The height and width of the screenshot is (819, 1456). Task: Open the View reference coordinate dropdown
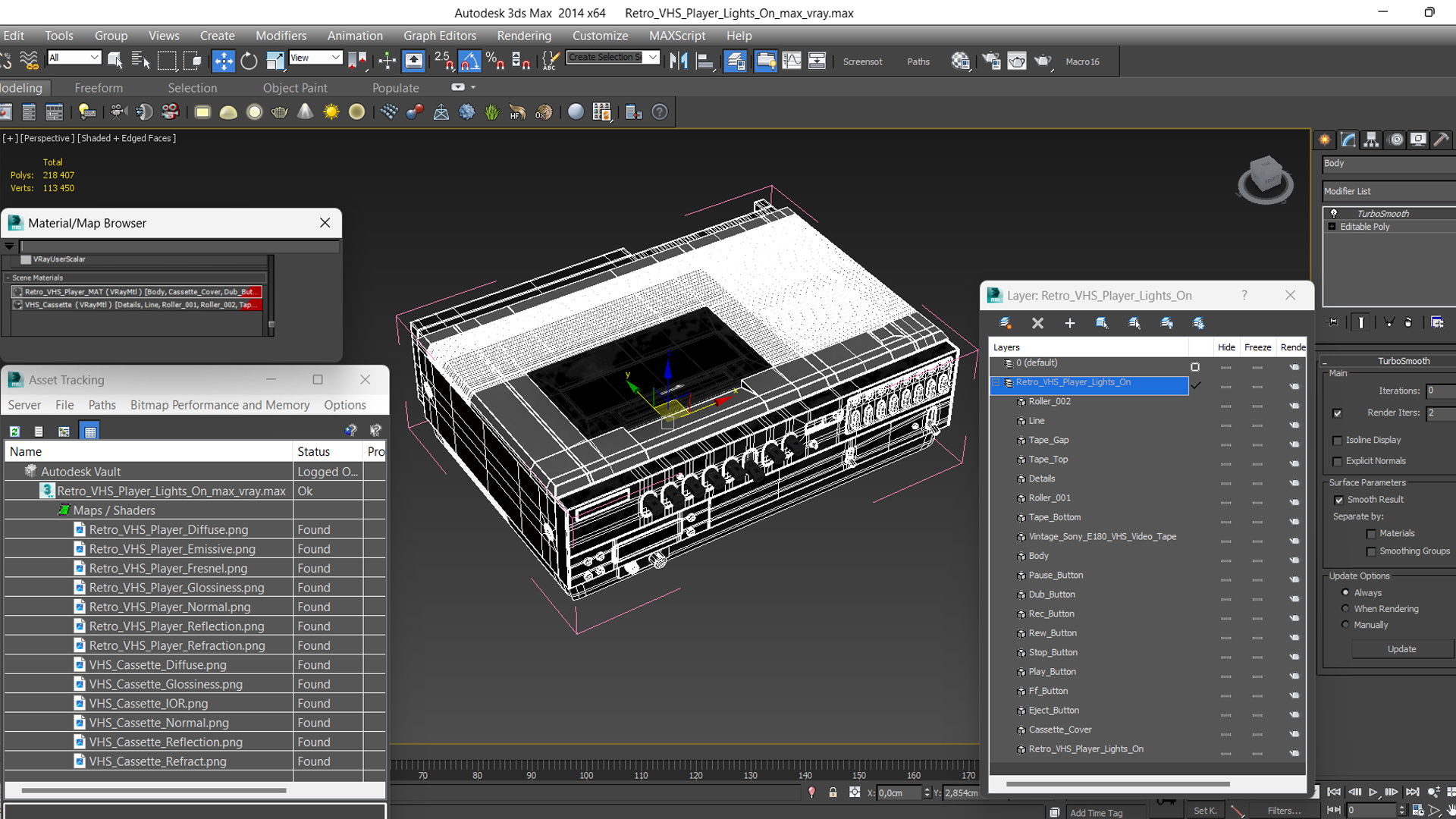[x=315, y=58]
